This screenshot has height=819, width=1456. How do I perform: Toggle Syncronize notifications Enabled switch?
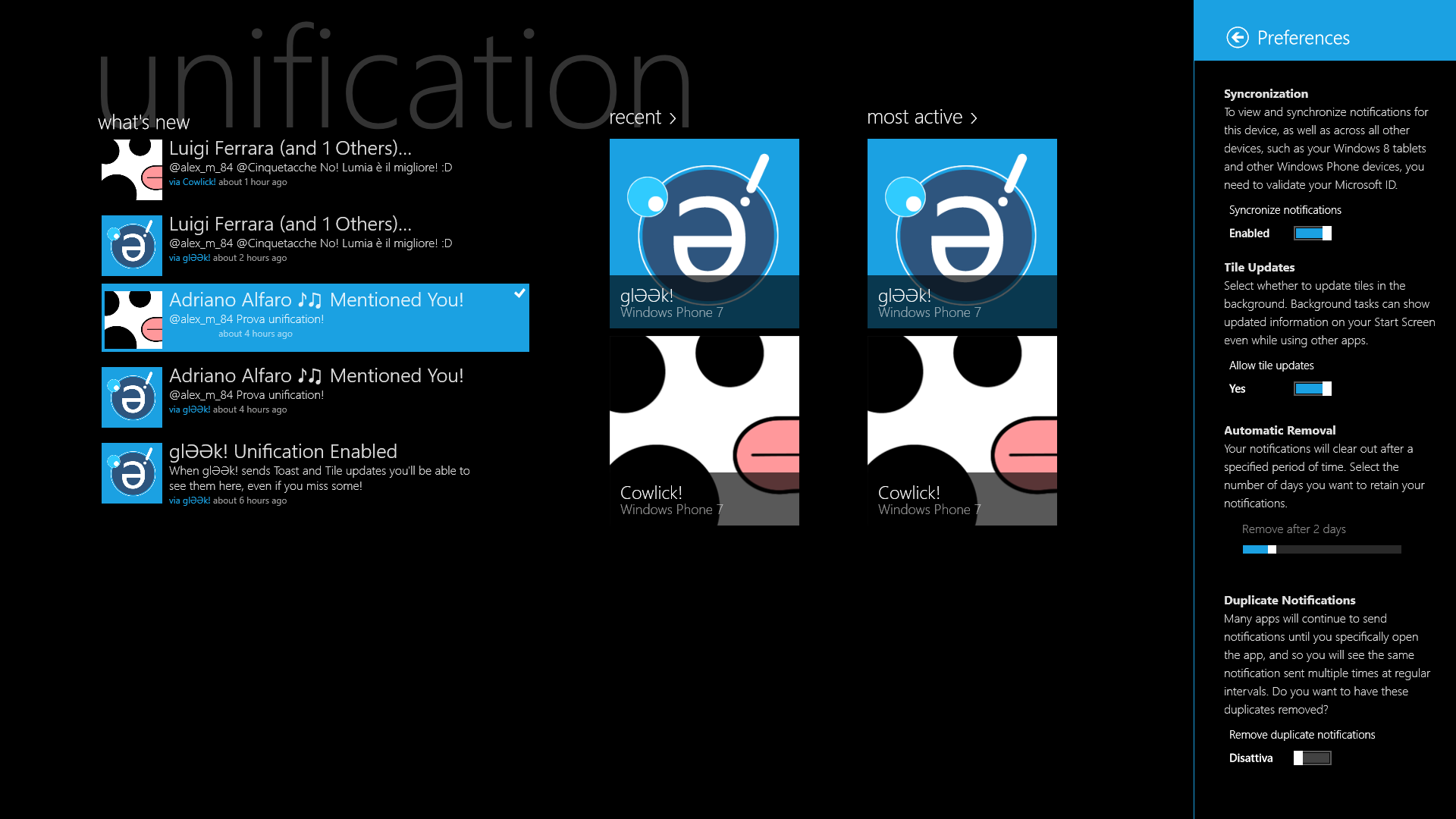tap(1313, 234)
